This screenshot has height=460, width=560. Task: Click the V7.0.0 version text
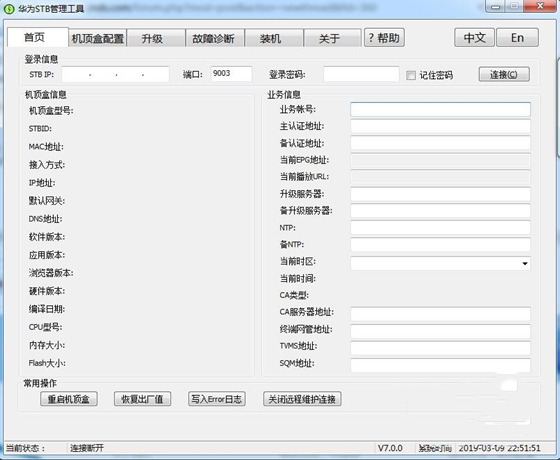tap(390, 448)
